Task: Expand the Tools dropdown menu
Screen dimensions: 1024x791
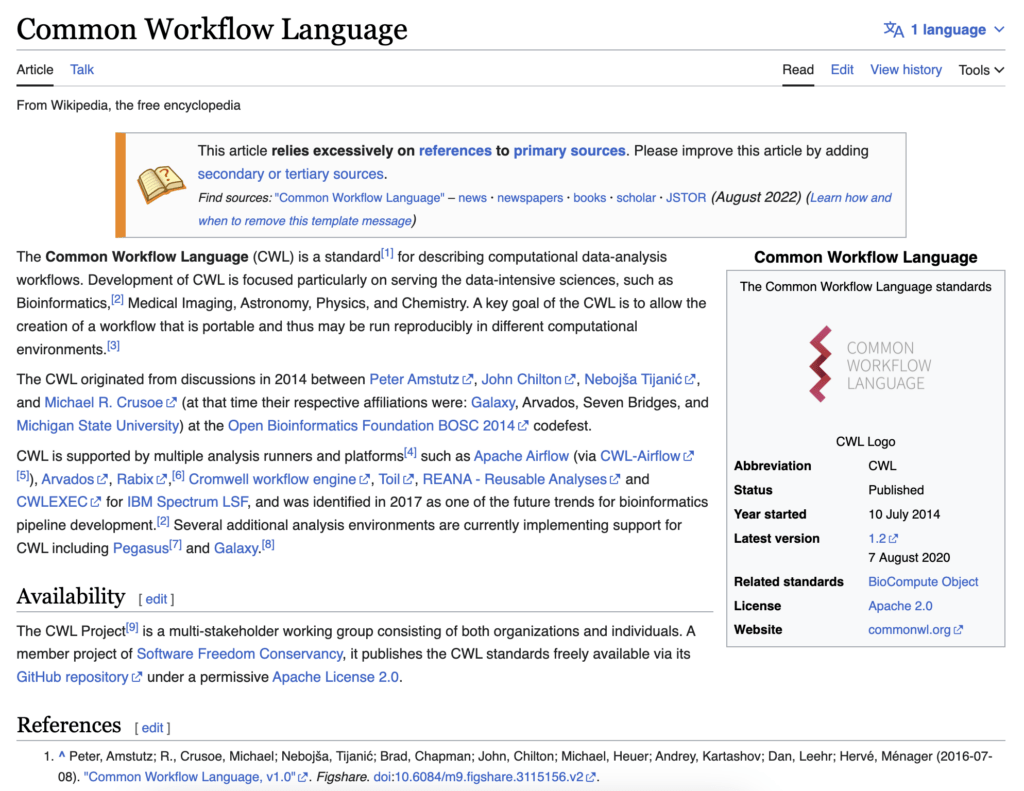Action: (981, 70)
